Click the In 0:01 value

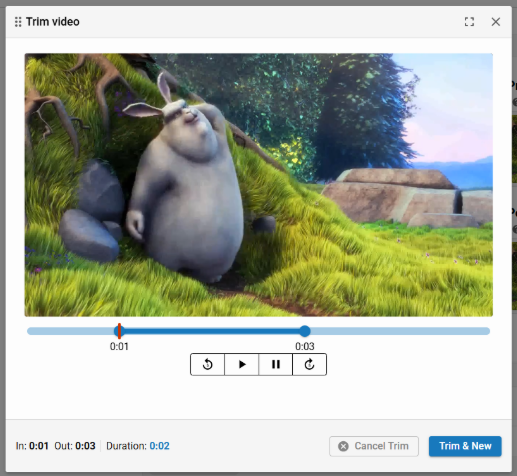pyautogui.click(x=39, y=446)
